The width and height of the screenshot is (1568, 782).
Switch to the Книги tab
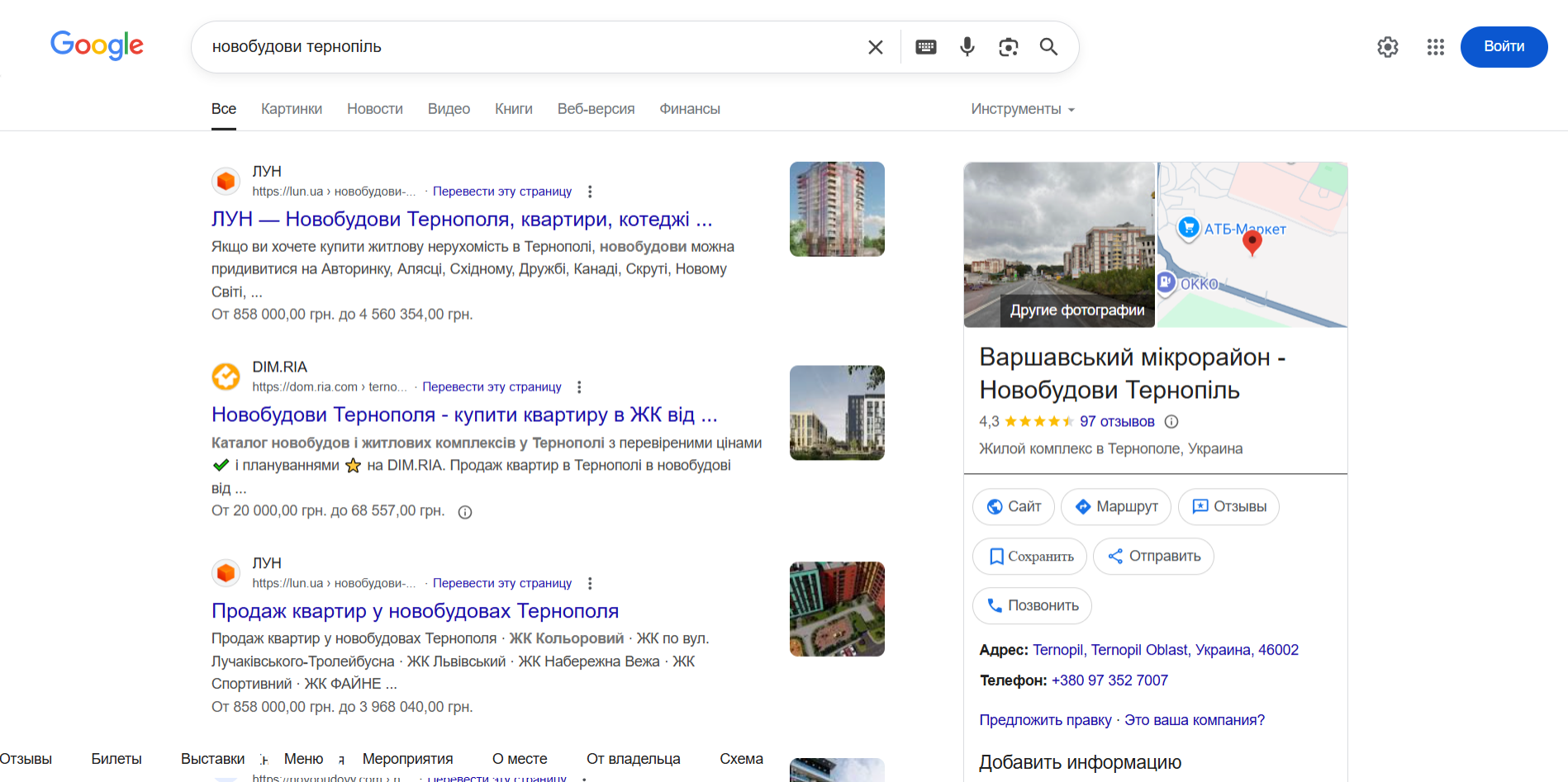[514, 109]
